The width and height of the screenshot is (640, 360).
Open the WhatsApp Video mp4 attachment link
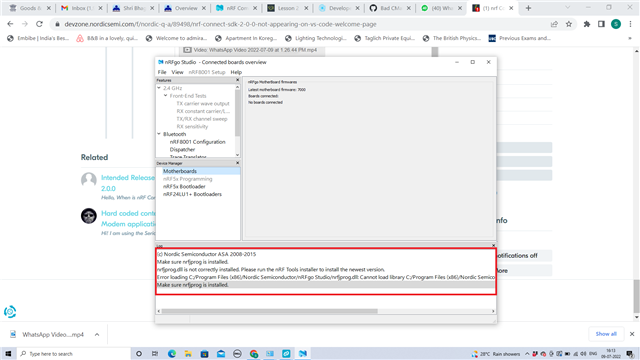coord(255,50)
